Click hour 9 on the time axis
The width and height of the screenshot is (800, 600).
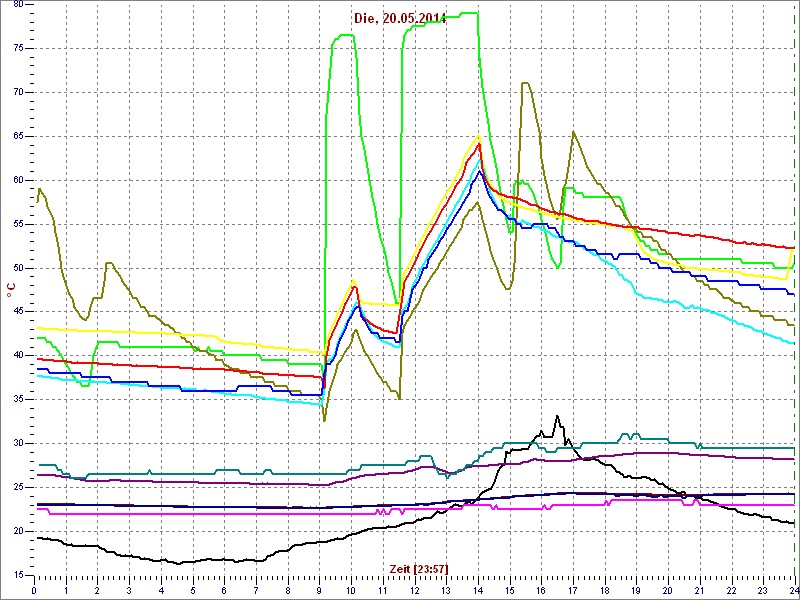point(319,591)
